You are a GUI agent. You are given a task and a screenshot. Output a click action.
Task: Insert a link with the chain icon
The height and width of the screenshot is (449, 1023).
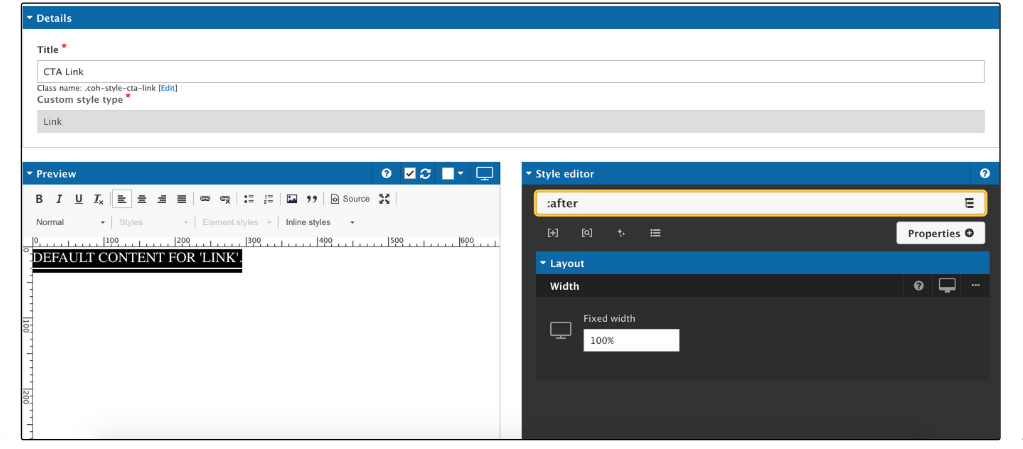click(x=205, y=199)
